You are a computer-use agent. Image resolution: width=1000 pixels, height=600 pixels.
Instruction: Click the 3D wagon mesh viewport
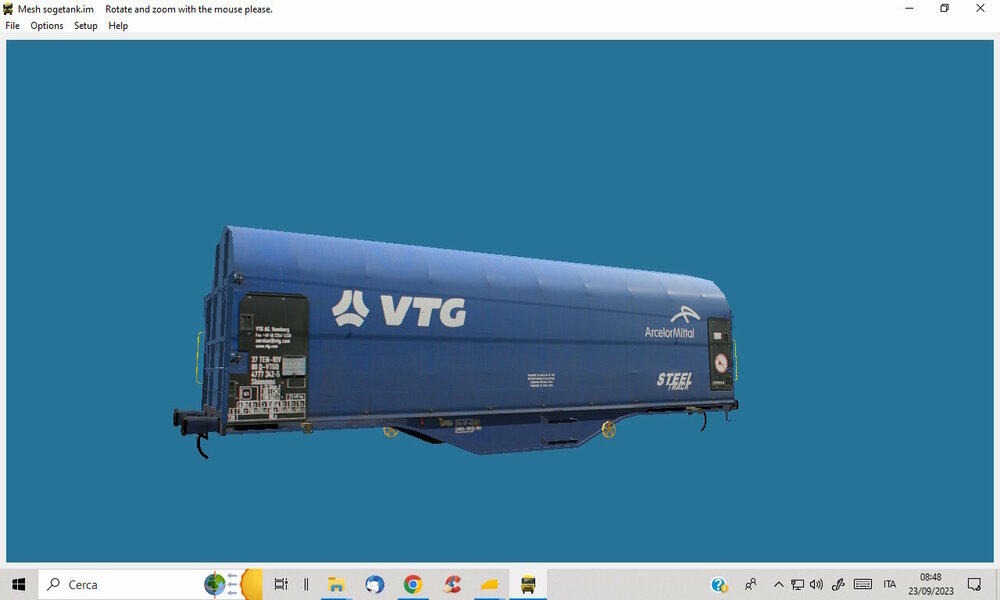pyautogui.click(x=499, y=301)
